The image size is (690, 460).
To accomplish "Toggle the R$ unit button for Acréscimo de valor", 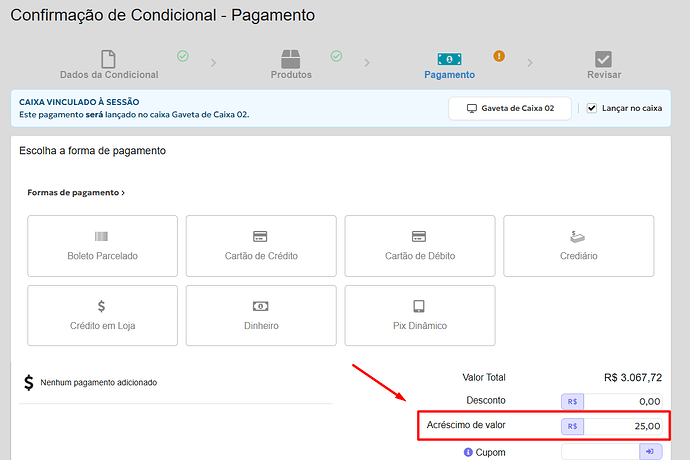I will coord(573,426).
